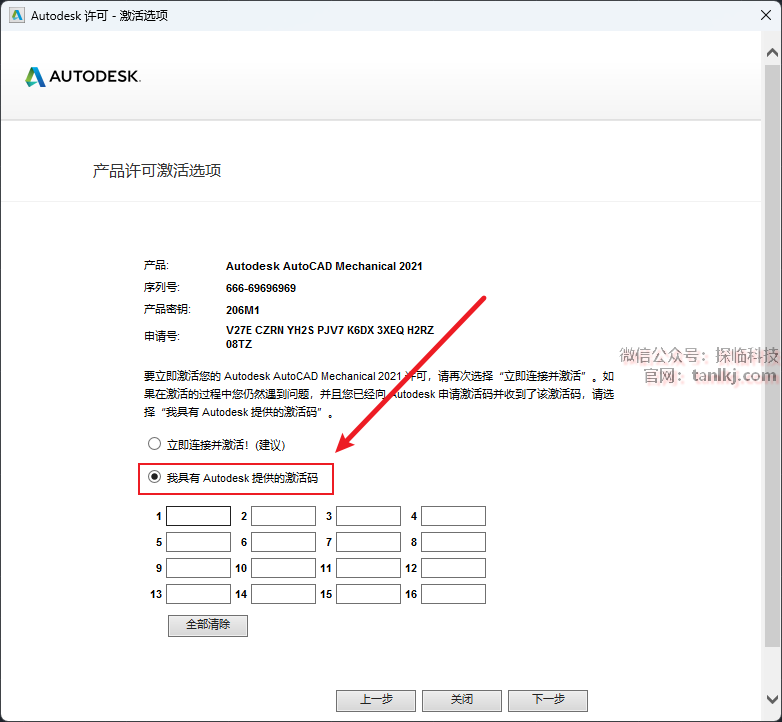Click activation code field 1
This screenshot has width=782, height=722.
(198, 516)
